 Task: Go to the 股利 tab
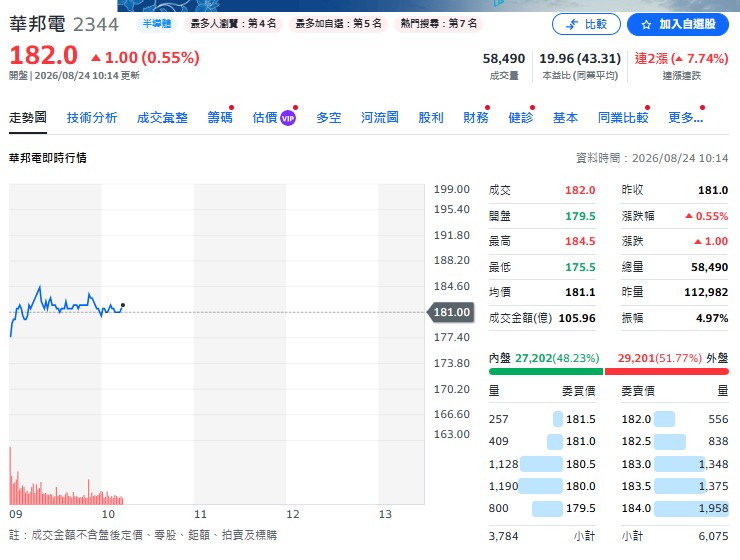(431, 117)
